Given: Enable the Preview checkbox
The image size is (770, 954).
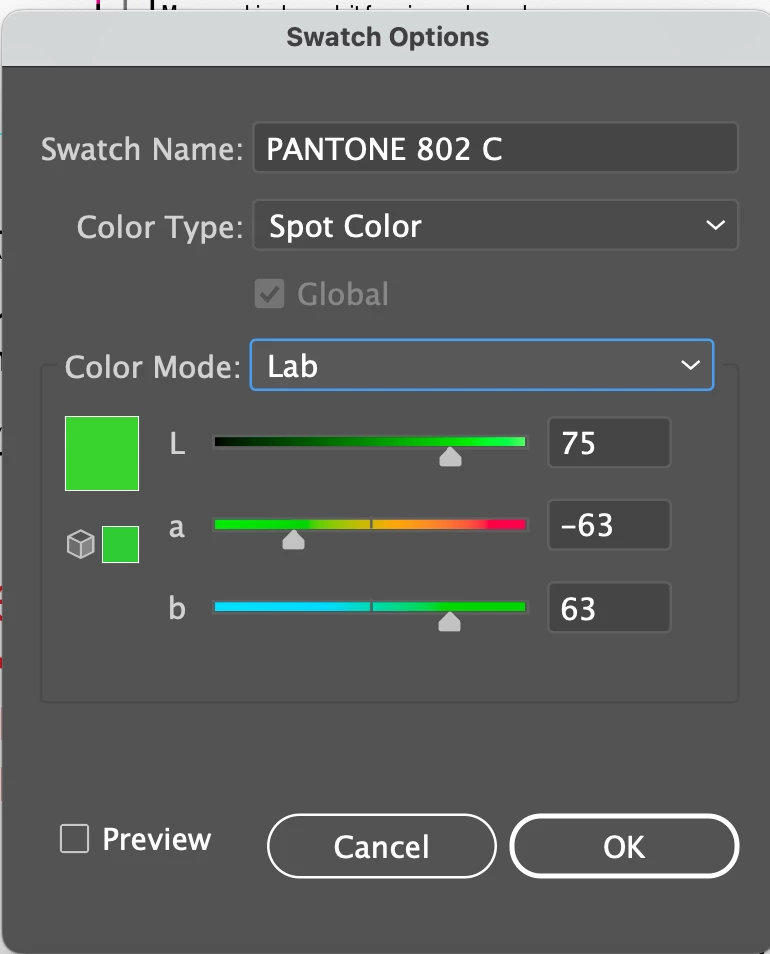Looking at the screenshot, I should [x=75, y=838].
